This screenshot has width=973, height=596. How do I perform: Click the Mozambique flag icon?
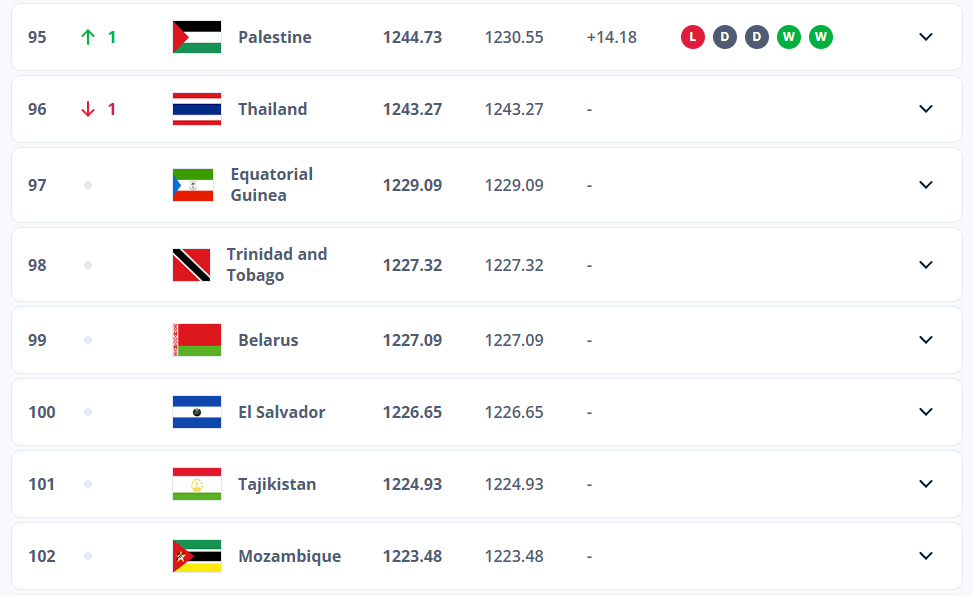pos(197,556)
